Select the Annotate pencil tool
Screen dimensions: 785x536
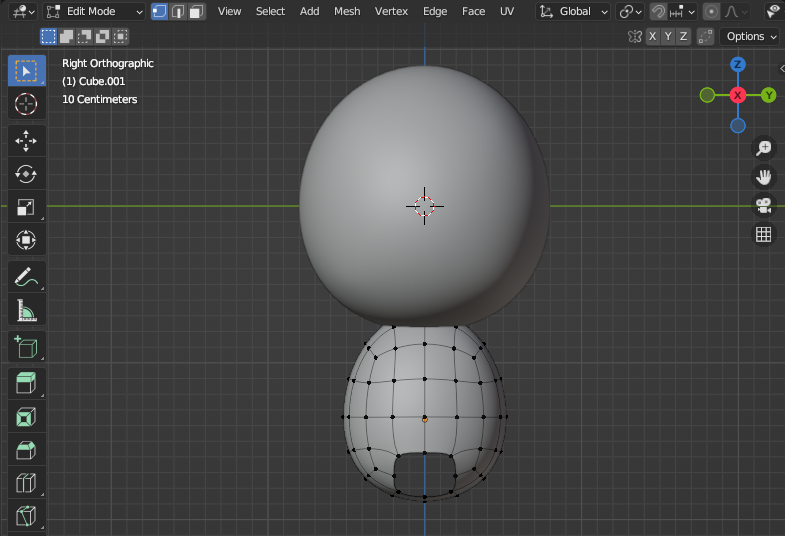(x=26, y=277)
